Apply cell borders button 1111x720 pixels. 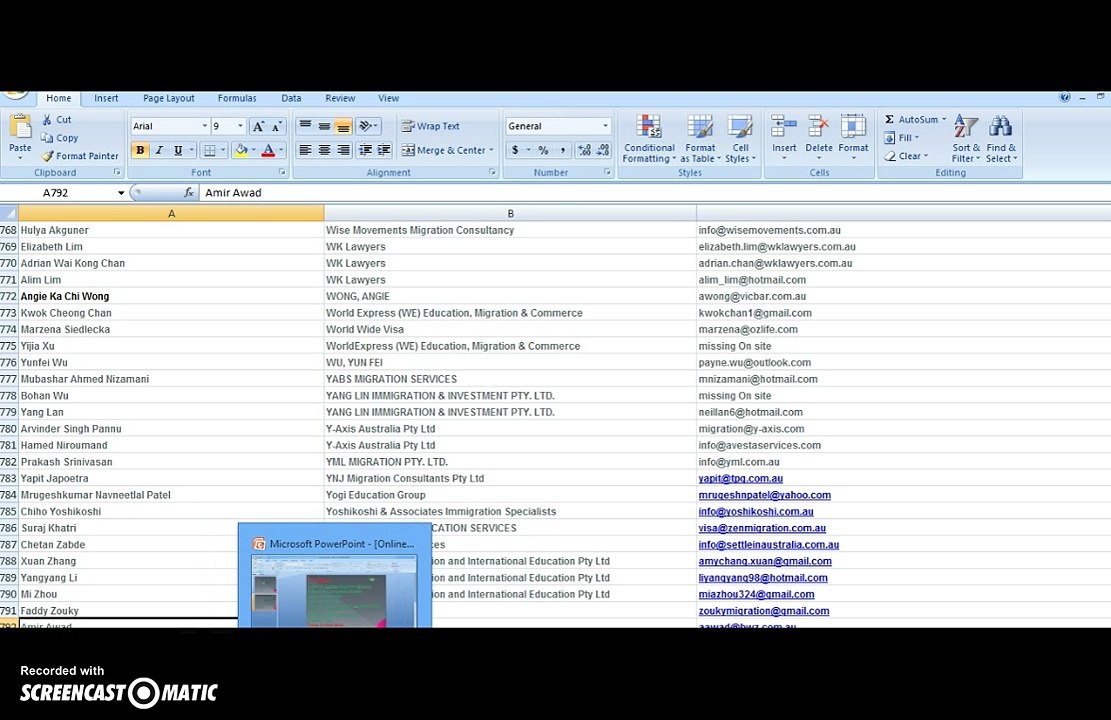tap(209, 150)
